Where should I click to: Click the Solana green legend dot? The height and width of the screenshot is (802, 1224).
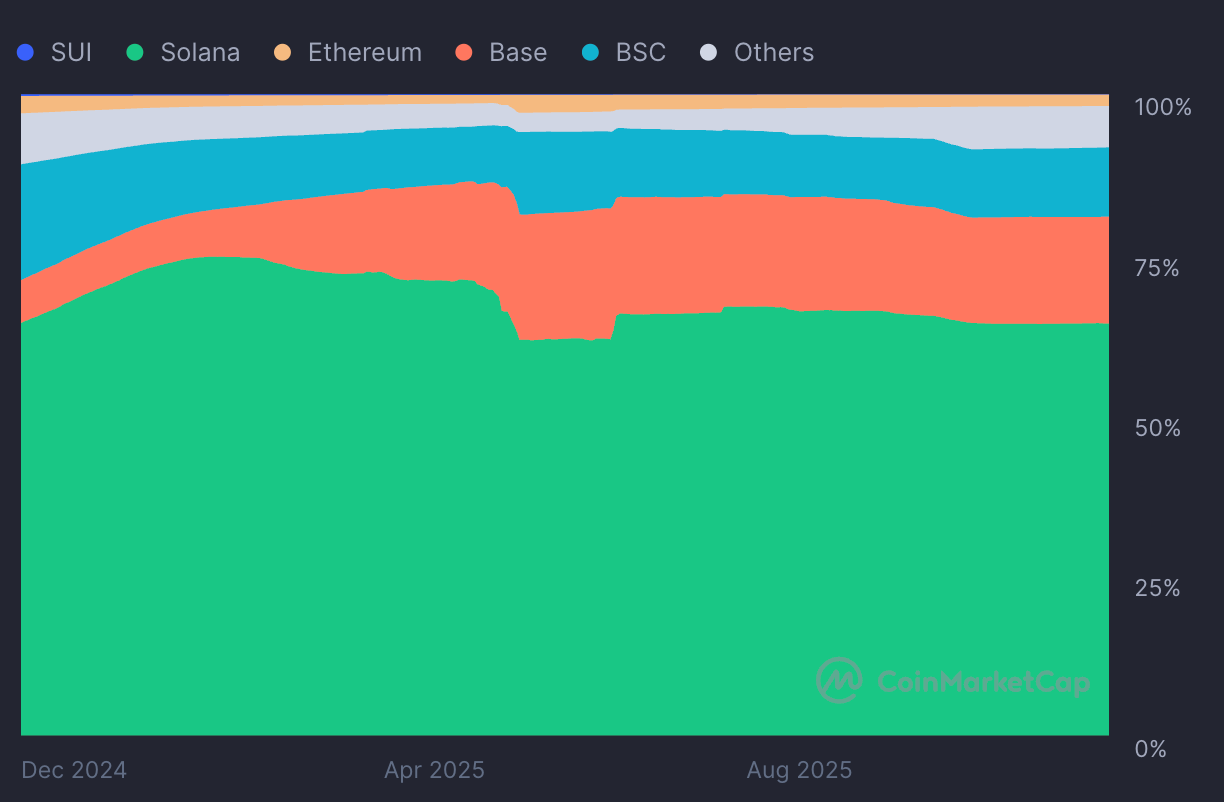point(135,53)
